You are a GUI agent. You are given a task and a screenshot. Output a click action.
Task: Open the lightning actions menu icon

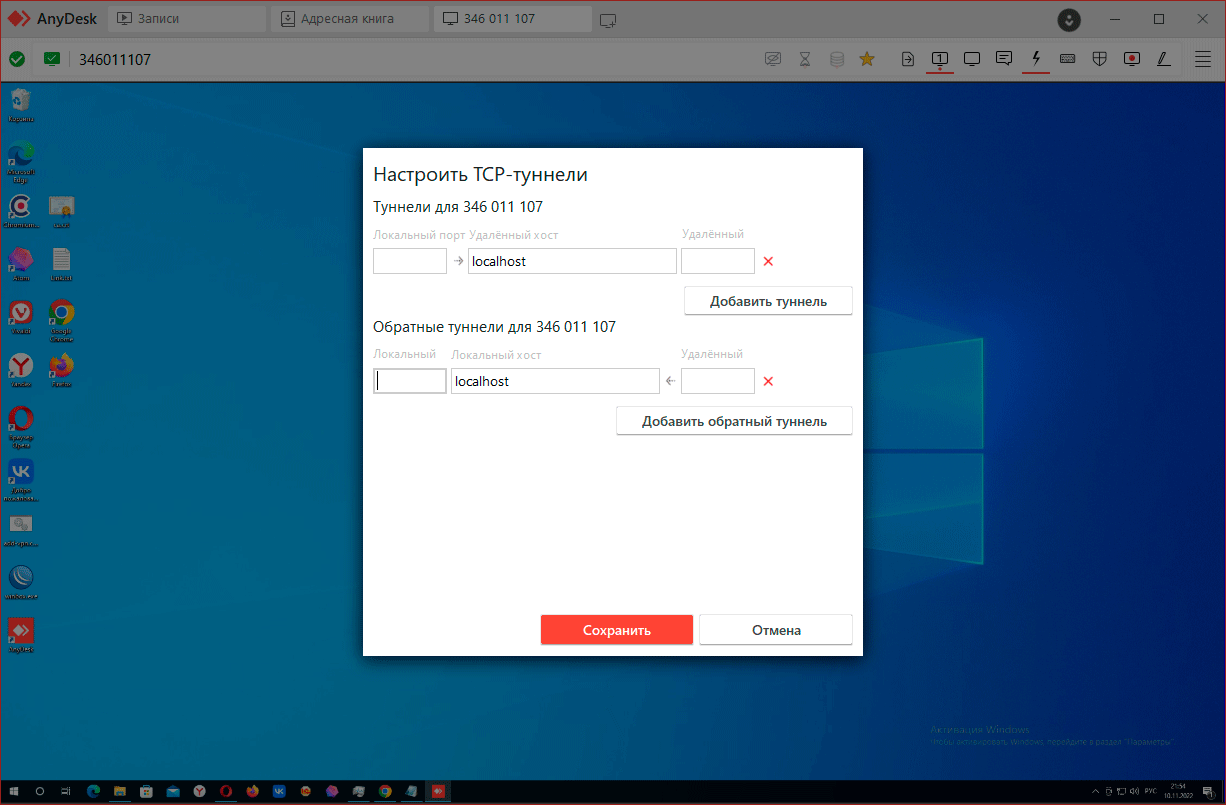(1036, 59)
